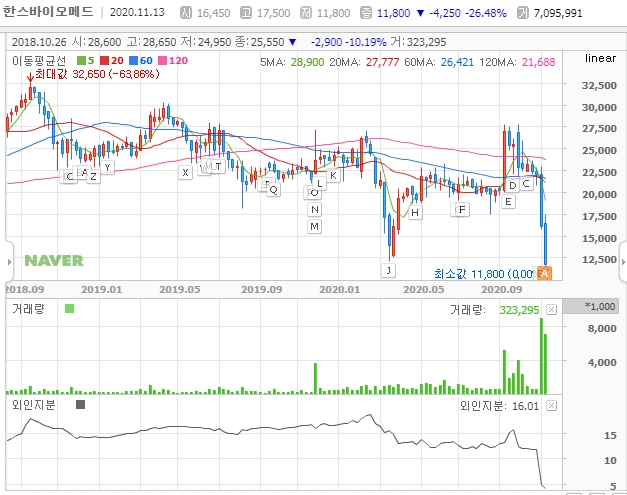Click the 2019.09 date axis label

pos(262,289)
